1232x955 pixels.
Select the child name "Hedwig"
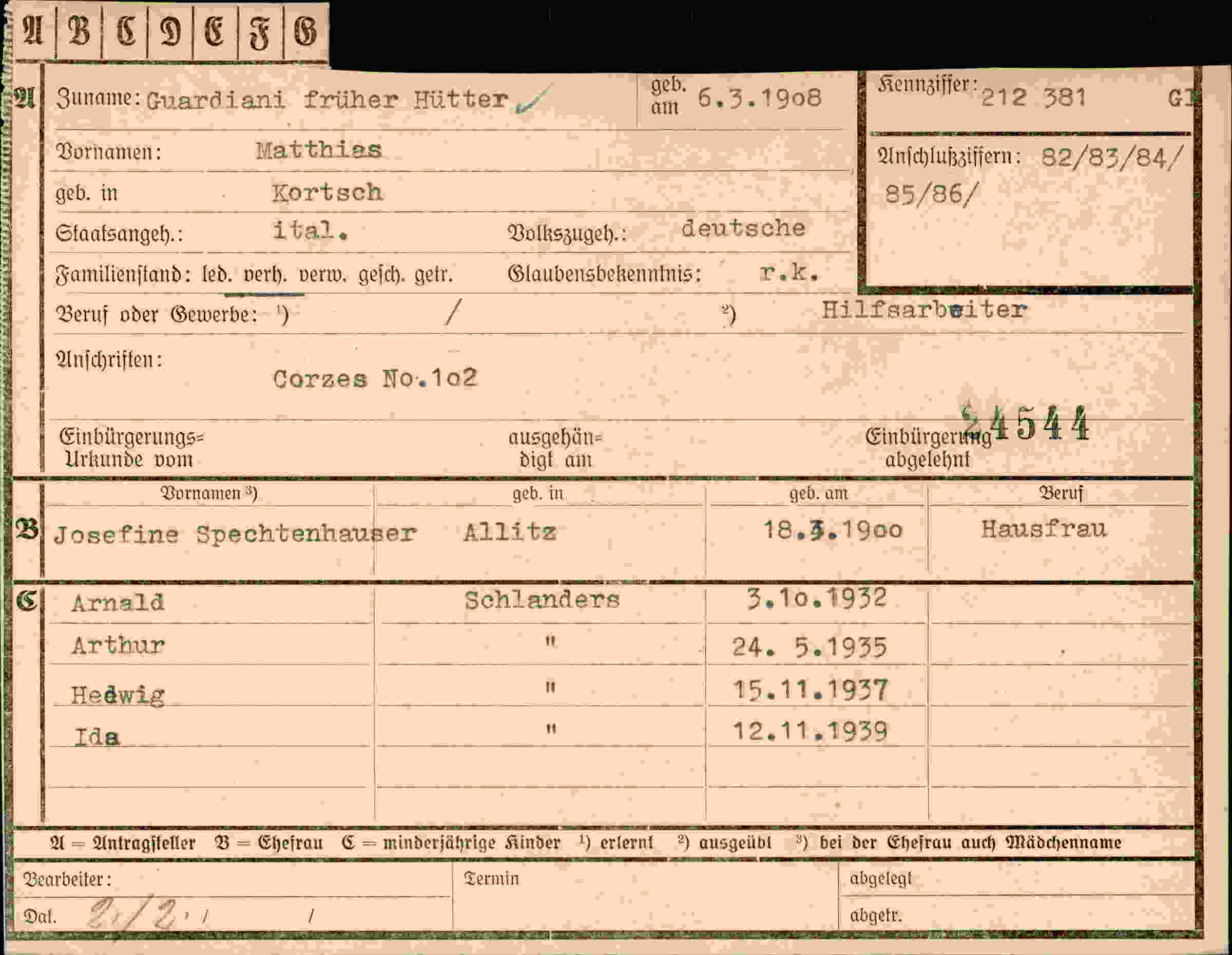(x=118, y=695)
